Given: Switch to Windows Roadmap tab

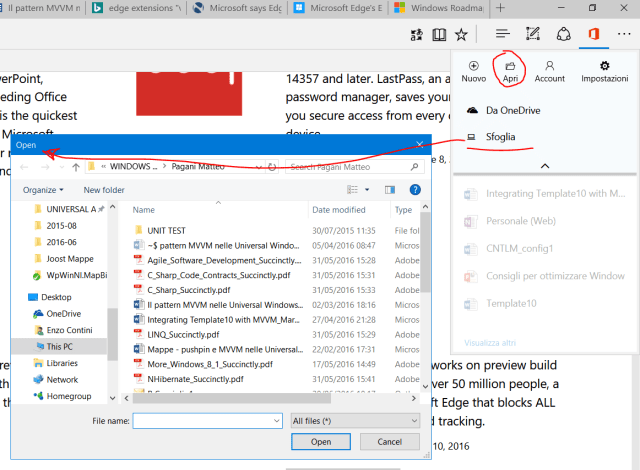Looking at the screenshot, I should pyautogui.click(x=439, y=8).
